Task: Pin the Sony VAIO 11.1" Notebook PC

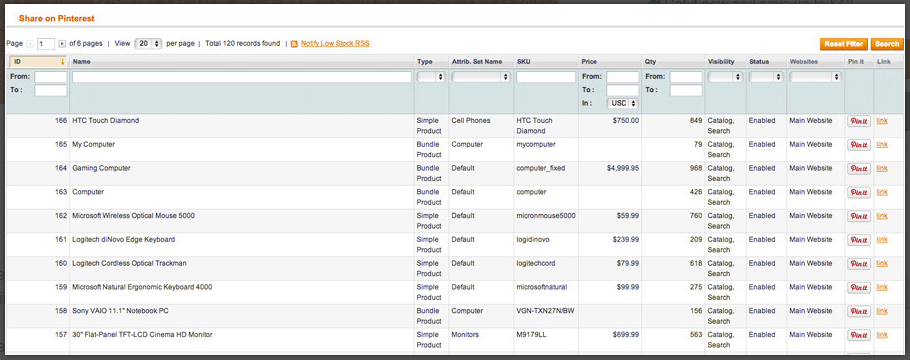Action: [x=859, y=312]
